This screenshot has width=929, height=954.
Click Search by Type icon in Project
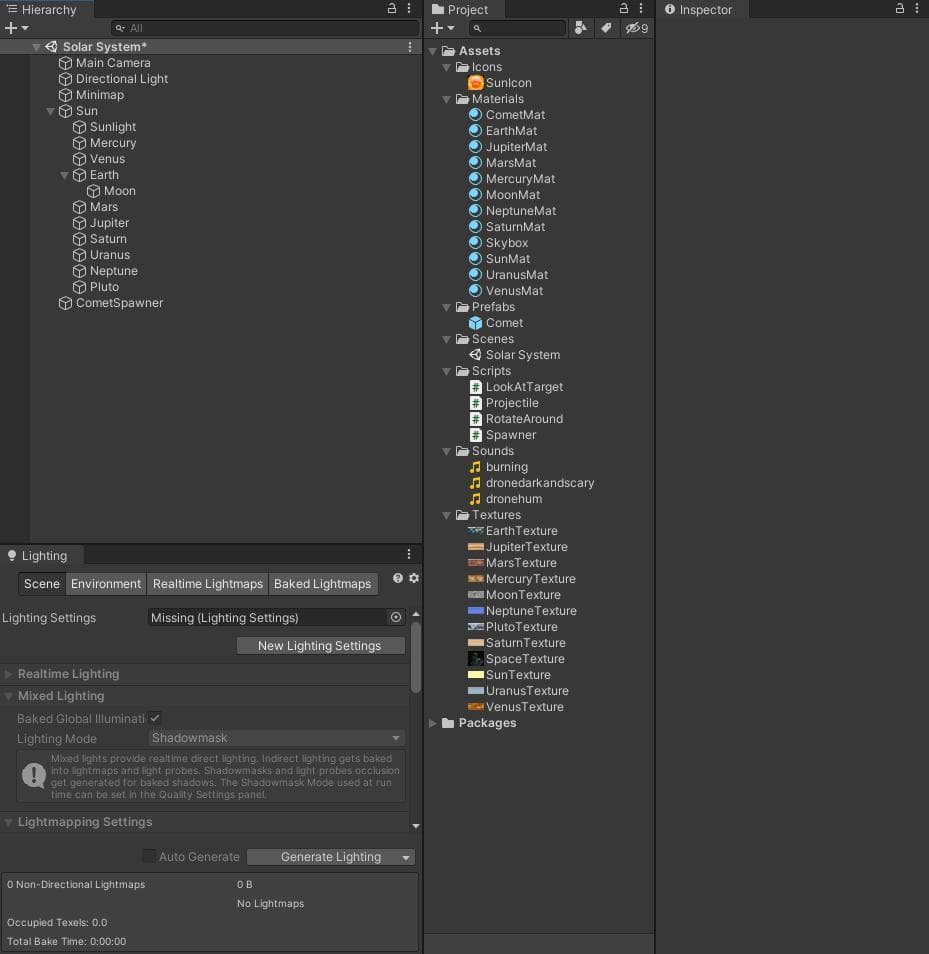(581, 28)
